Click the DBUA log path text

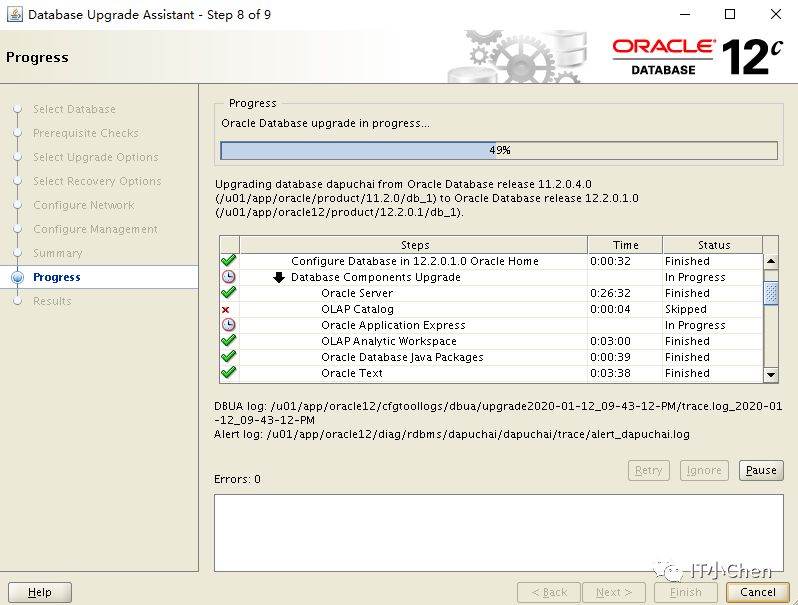(x=498, y=413)
